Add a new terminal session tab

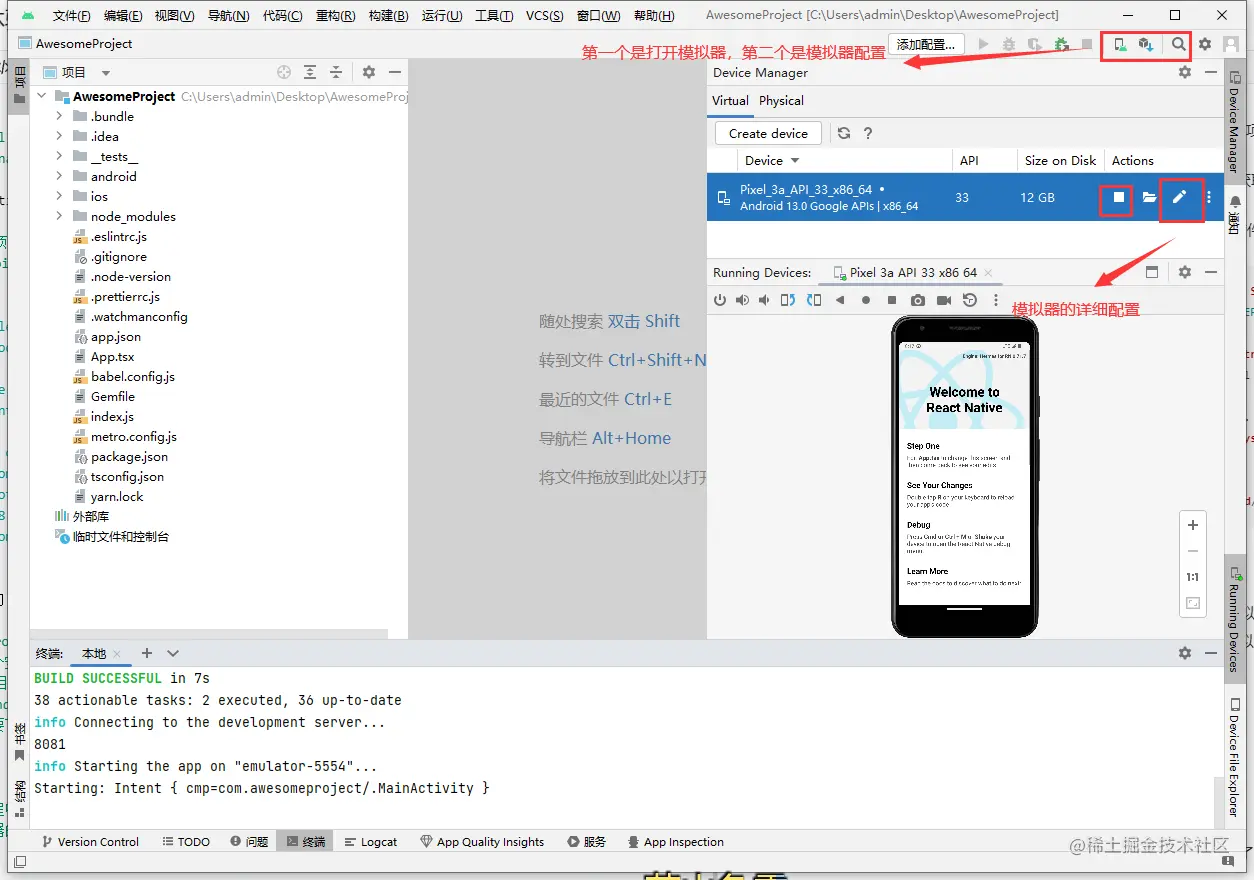(147, 653)
